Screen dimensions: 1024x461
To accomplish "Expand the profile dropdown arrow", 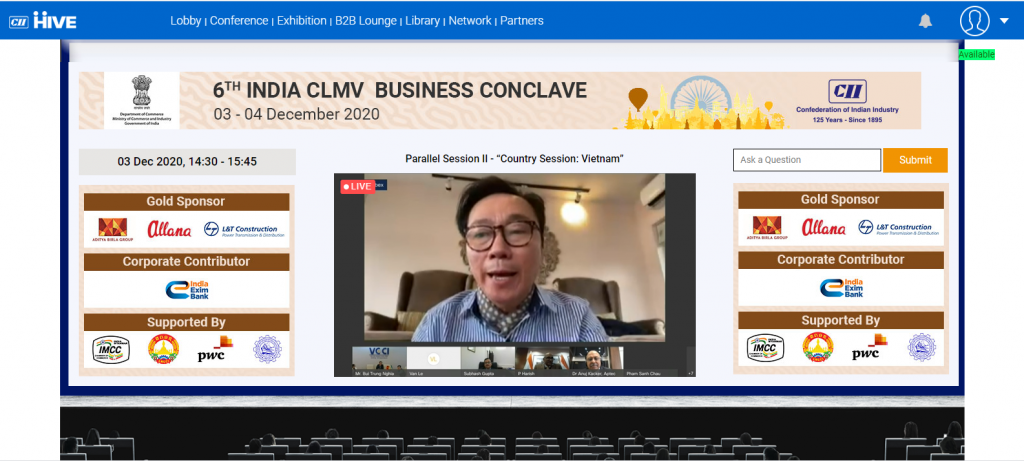I will pyautogui.click(x=1004, y=21).
